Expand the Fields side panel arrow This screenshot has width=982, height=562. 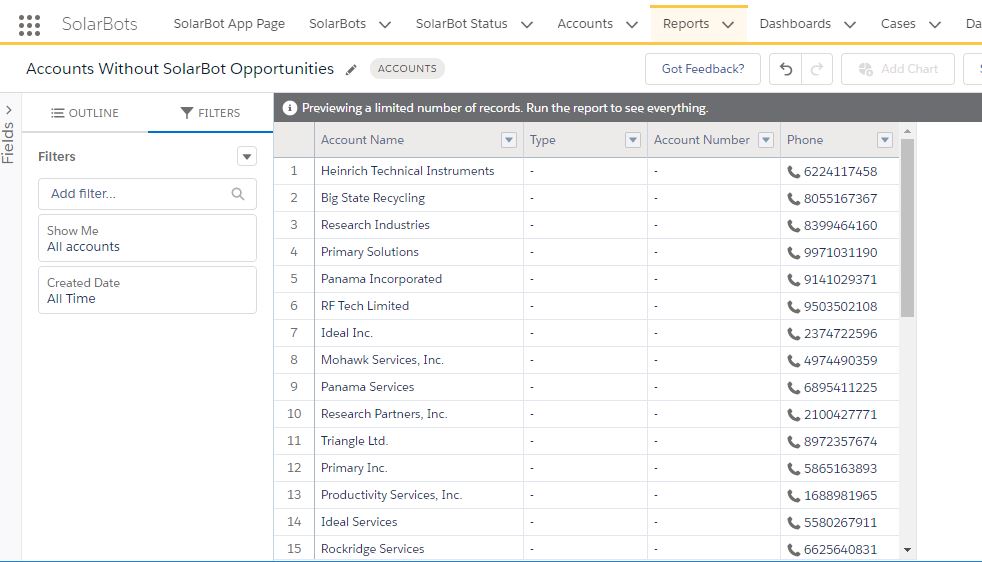point(9,110)
